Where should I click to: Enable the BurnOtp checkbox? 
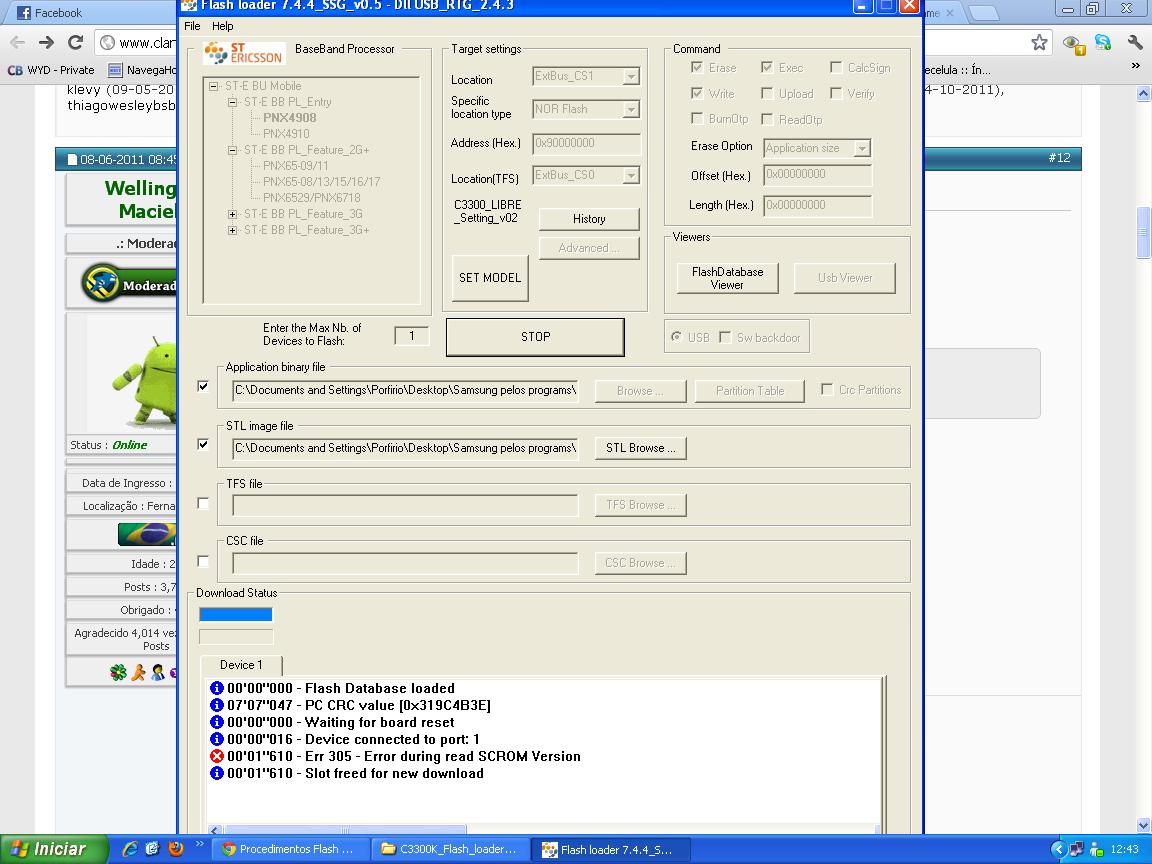point(696,118)
